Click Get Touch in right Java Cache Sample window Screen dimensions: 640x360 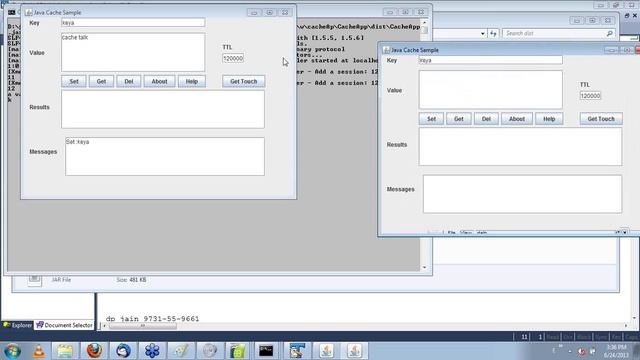tap(601, 119)
